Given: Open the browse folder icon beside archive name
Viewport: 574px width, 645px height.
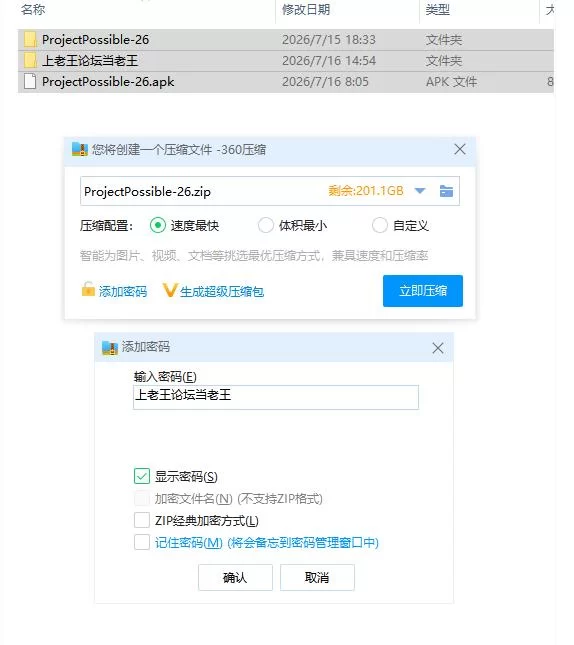Looking at the screenshot, I should point(446,191).
